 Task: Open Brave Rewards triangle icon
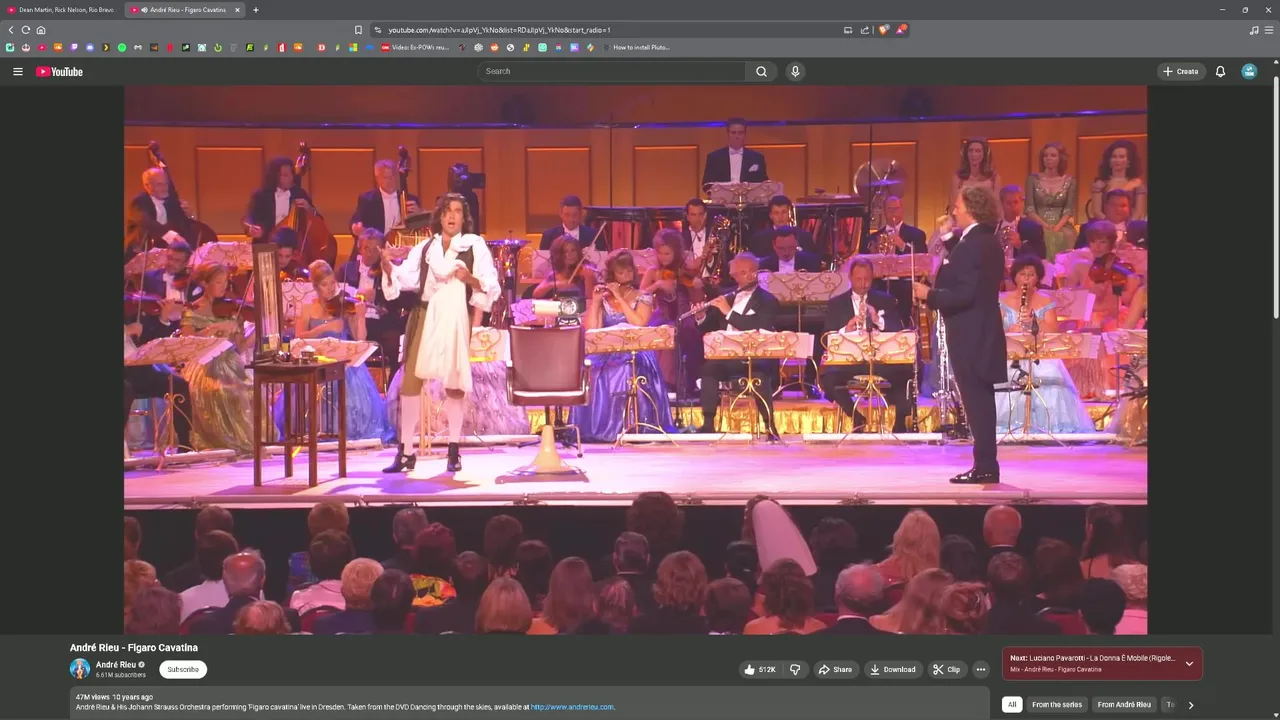point(901,30)
